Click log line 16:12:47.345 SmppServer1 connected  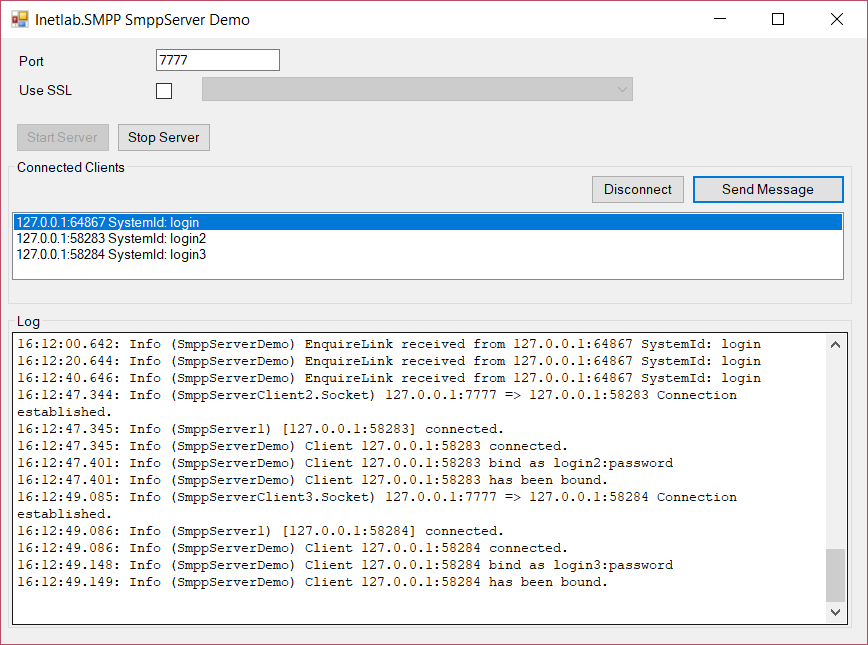(x=260, y=429)
